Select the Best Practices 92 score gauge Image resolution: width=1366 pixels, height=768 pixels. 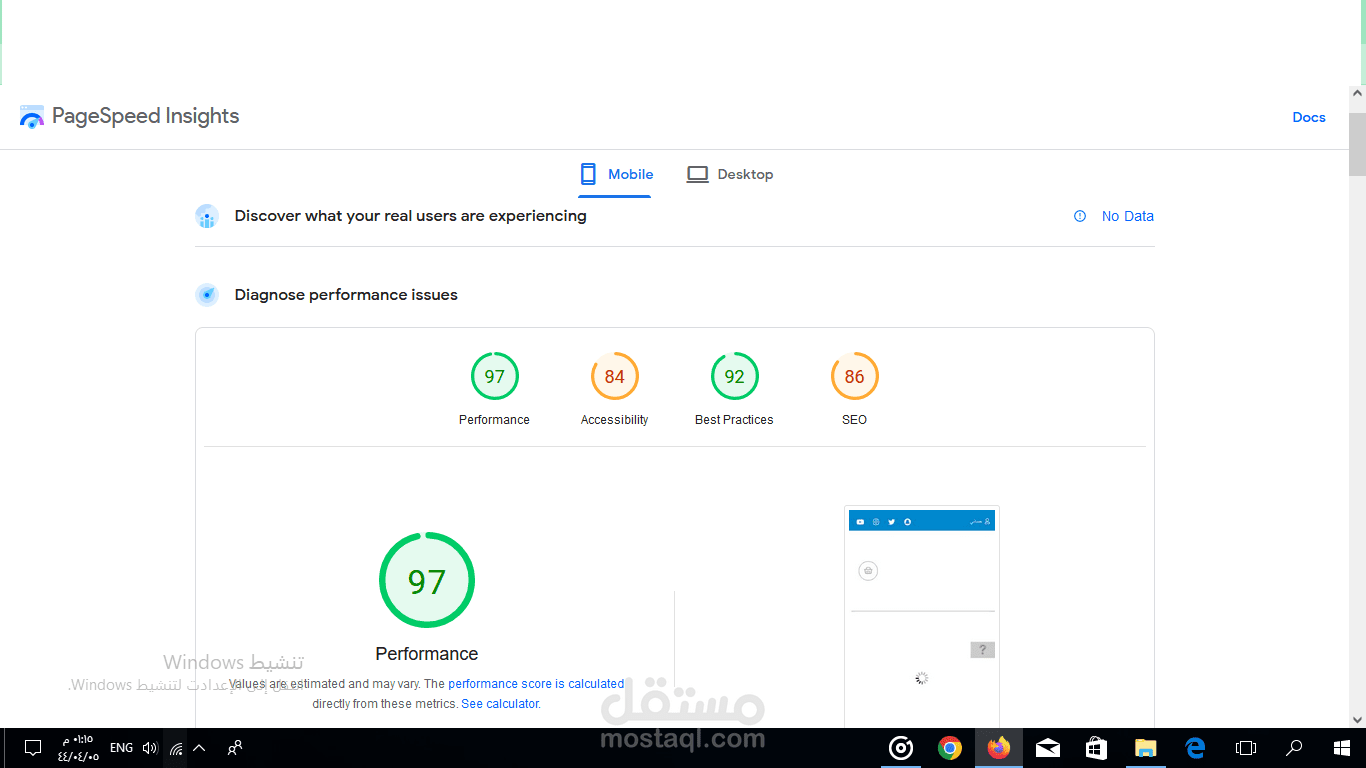click(x=735, y=376)
